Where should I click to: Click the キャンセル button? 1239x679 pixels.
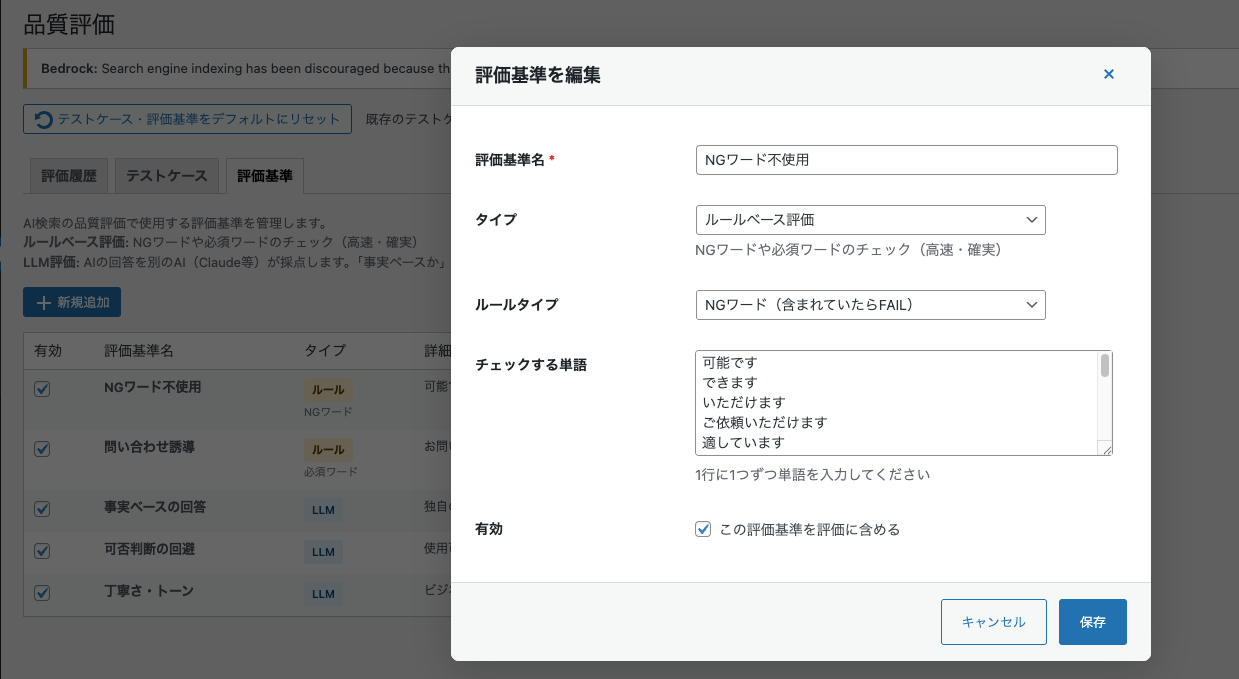(993, 622)
